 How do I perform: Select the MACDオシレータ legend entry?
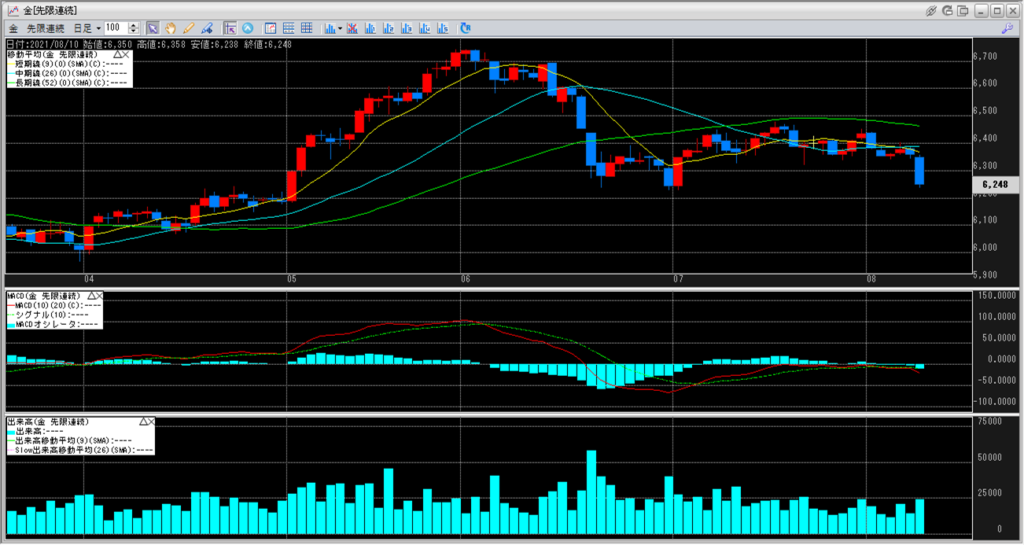coord(53,324)
